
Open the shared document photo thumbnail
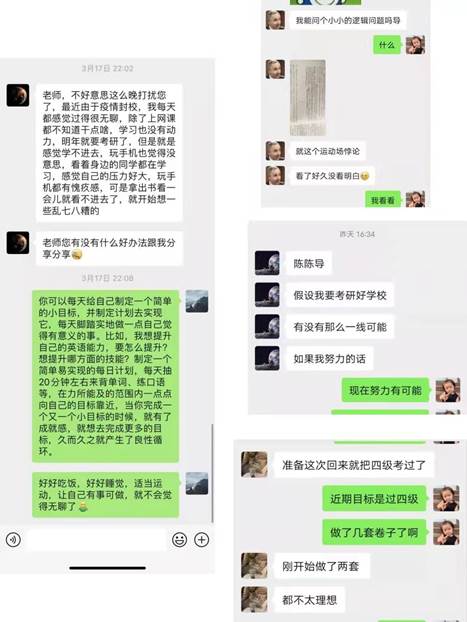tap(308, 98)
